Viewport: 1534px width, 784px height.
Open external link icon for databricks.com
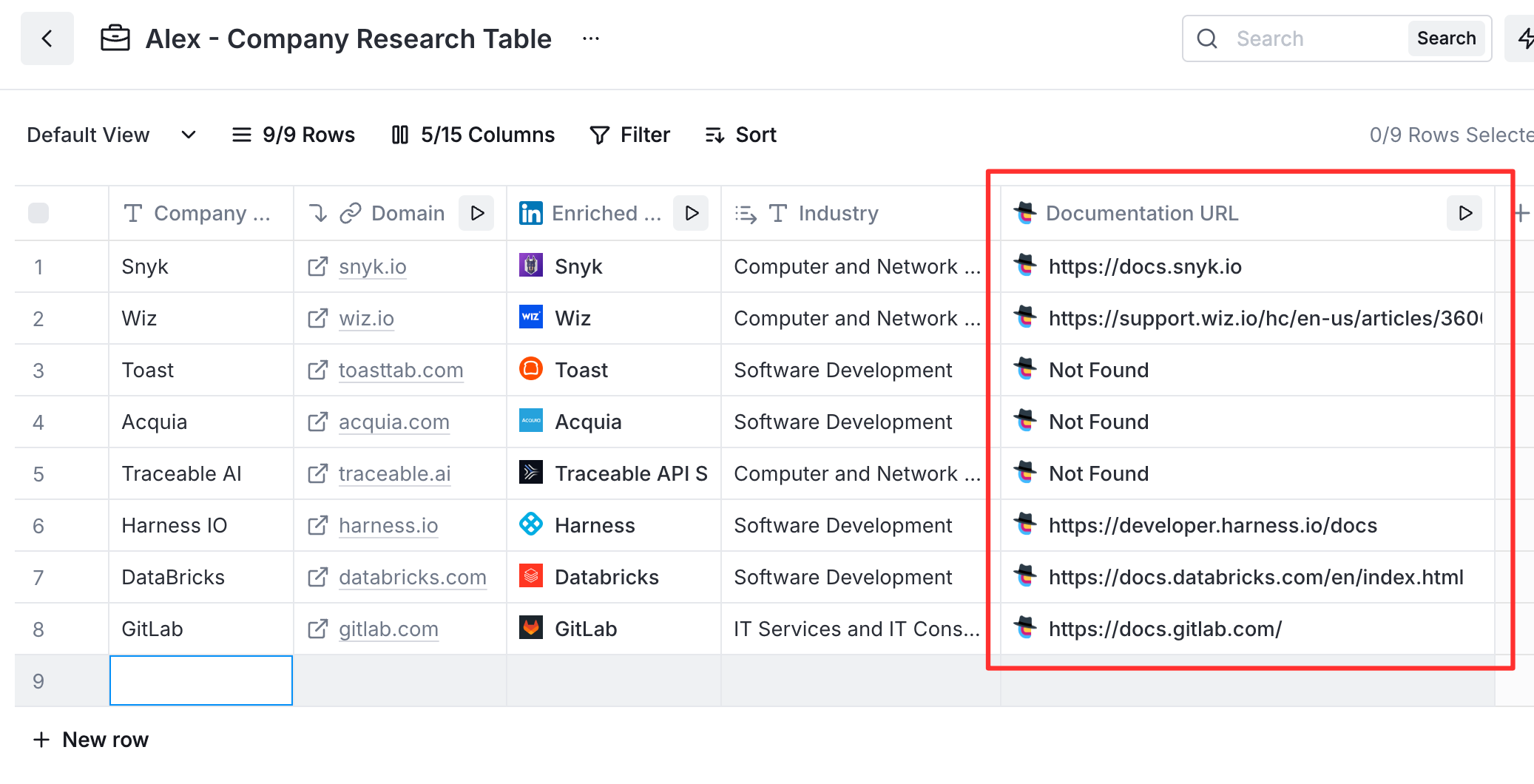coord(317,577)
